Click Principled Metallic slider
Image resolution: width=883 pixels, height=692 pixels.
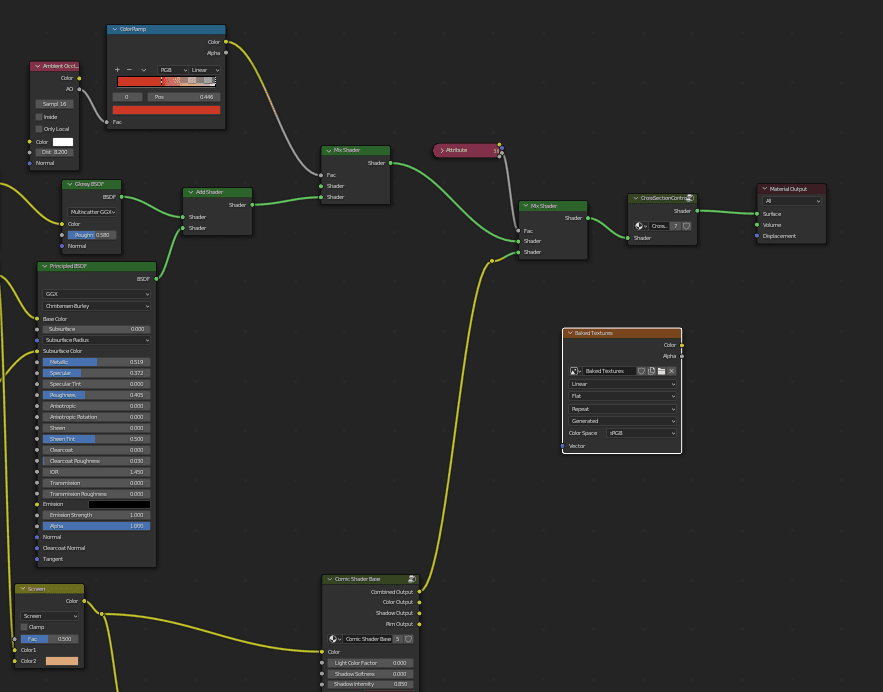96,362
